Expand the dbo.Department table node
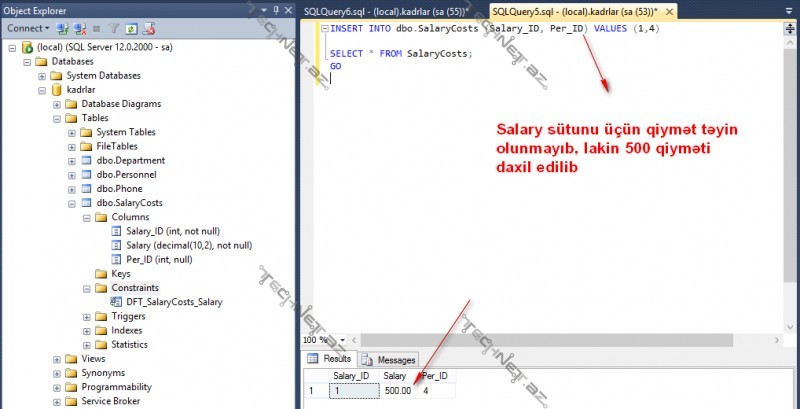This screenshot has width=800, height=409. [x=71, y=161]
